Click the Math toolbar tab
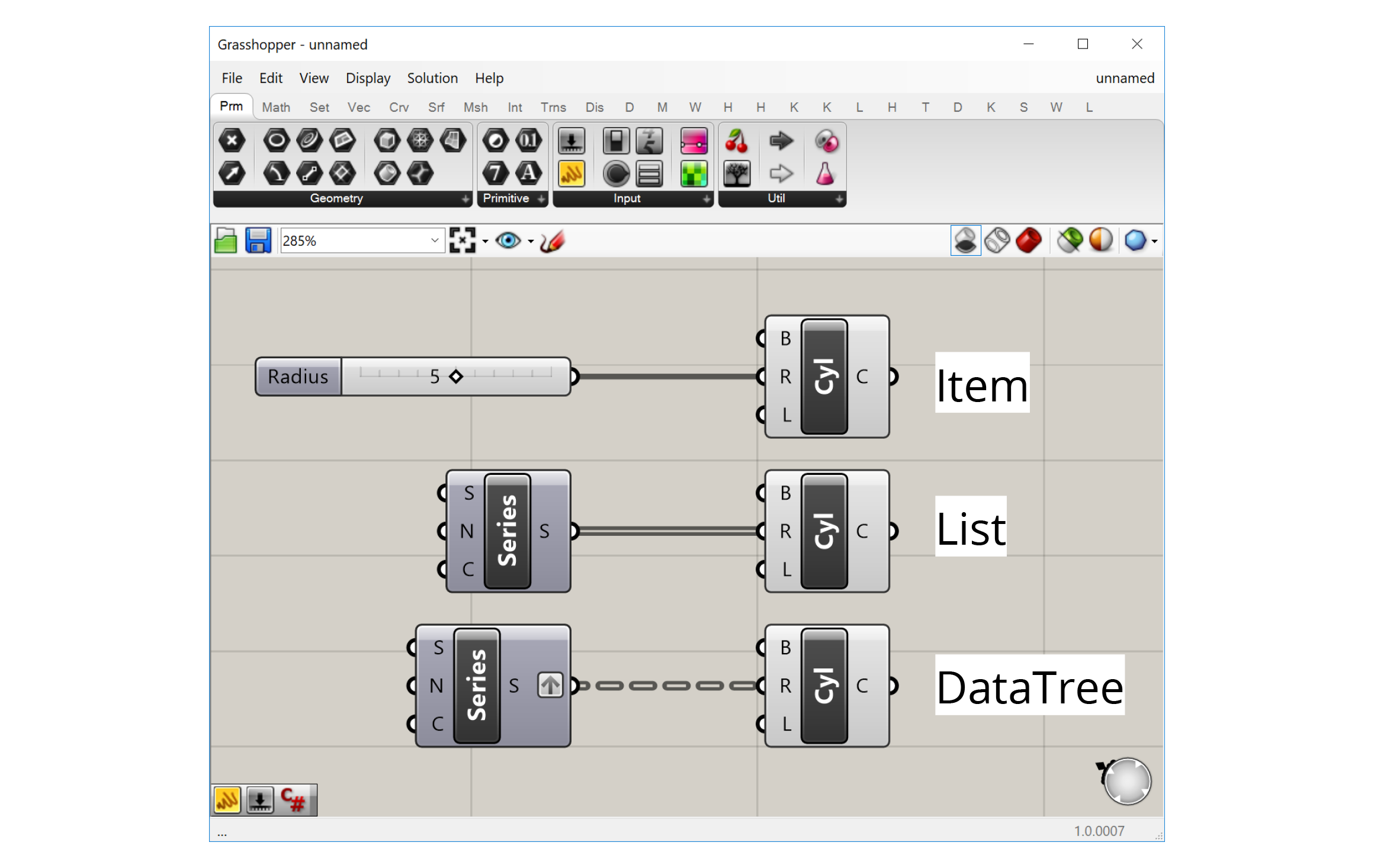This screenshot has height=868, width=1374. [276, 106]
